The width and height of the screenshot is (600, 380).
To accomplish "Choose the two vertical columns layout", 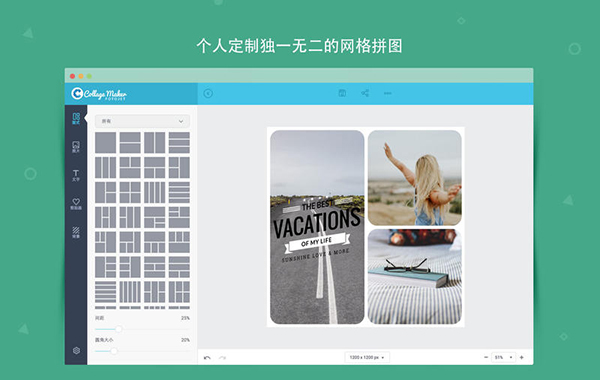I will 155,143.
